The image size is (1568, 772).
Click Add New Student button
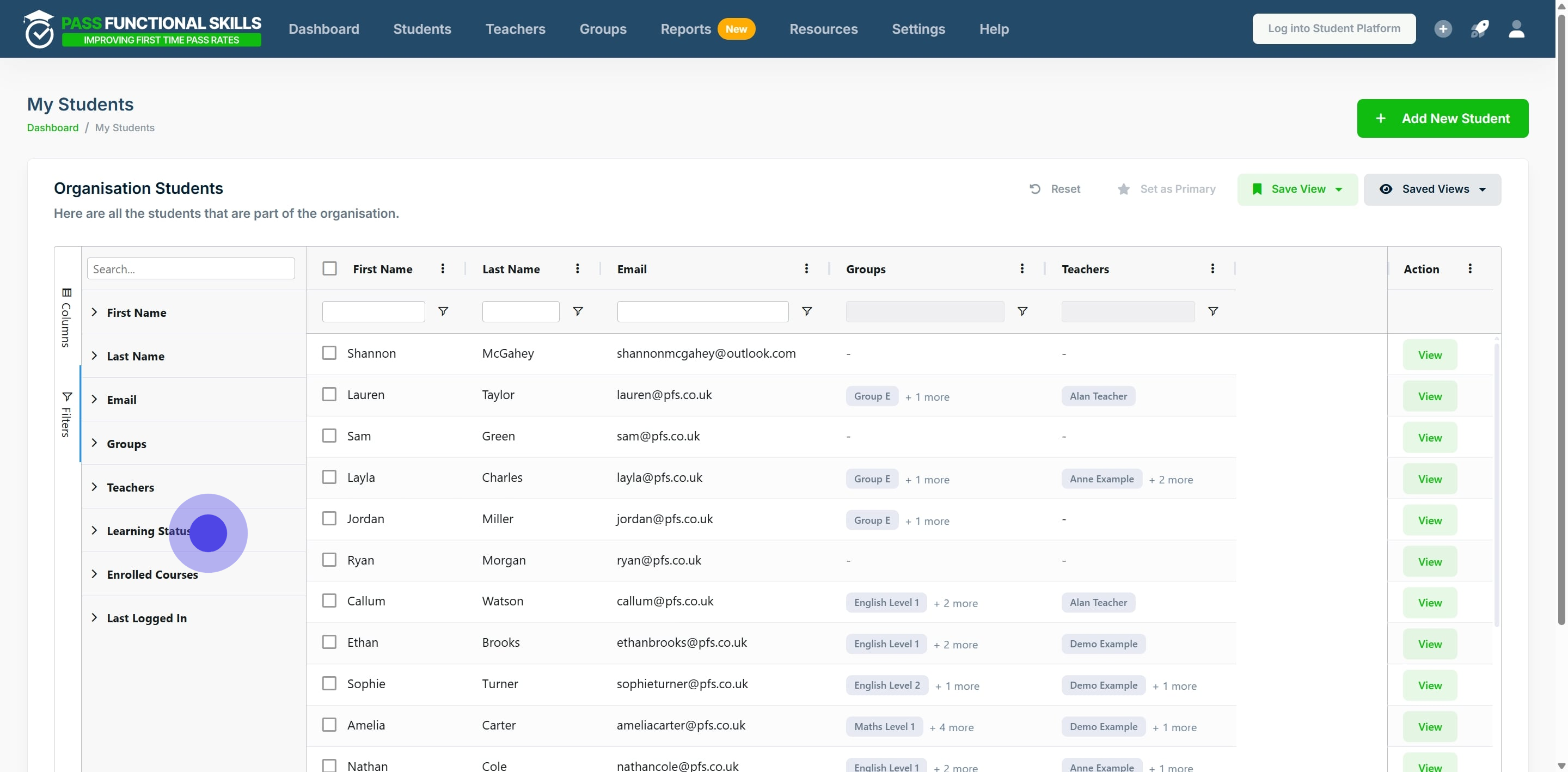(1442, 118)
